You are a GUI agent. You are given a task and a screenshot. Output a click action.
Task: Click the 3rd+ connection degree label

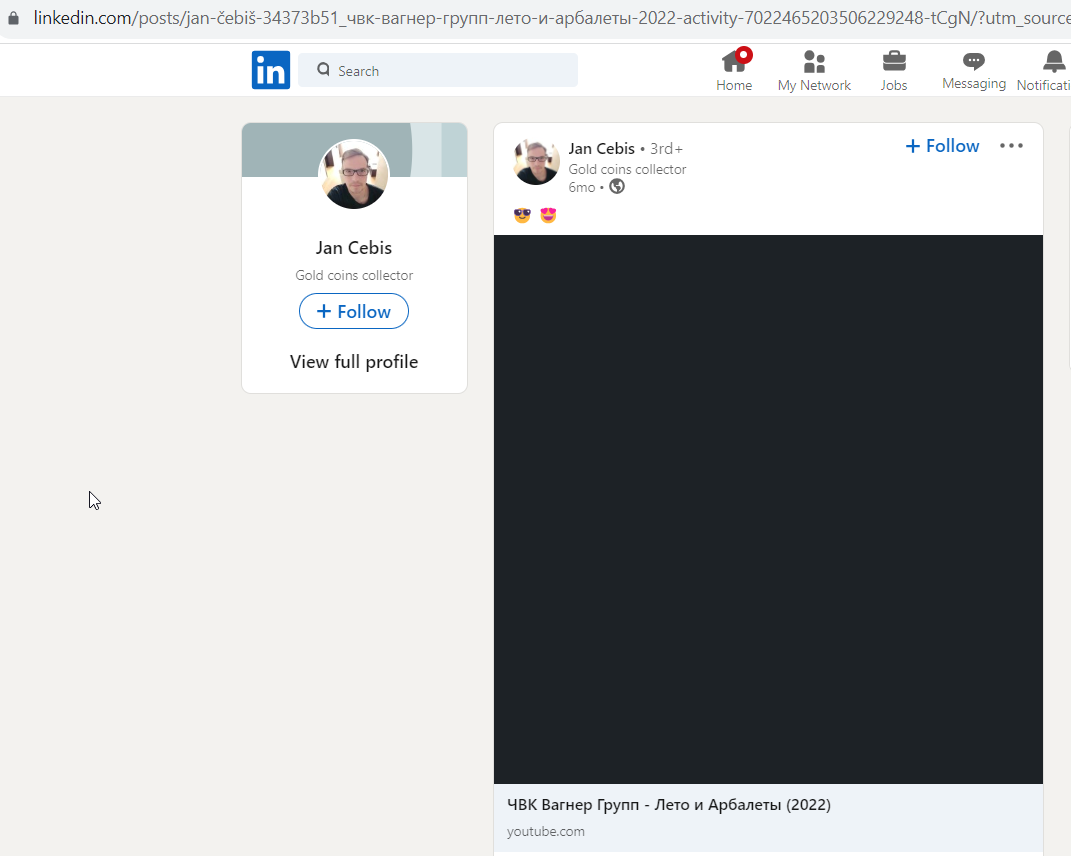point(666,148)
